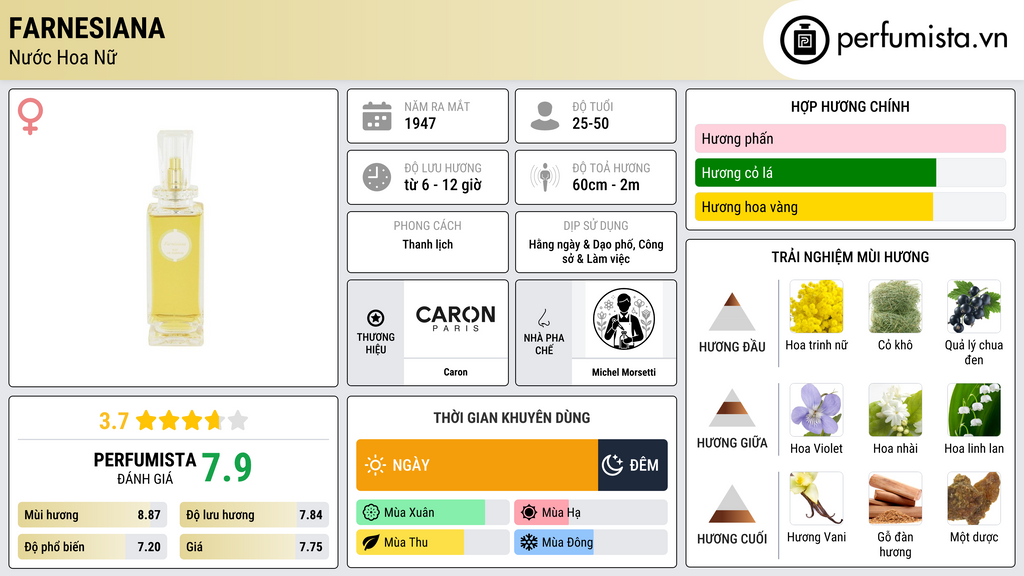This screenshot has height=576, width=1024.
Task: Click the person icon beside Độ tuổi
Action: point(545,116)
